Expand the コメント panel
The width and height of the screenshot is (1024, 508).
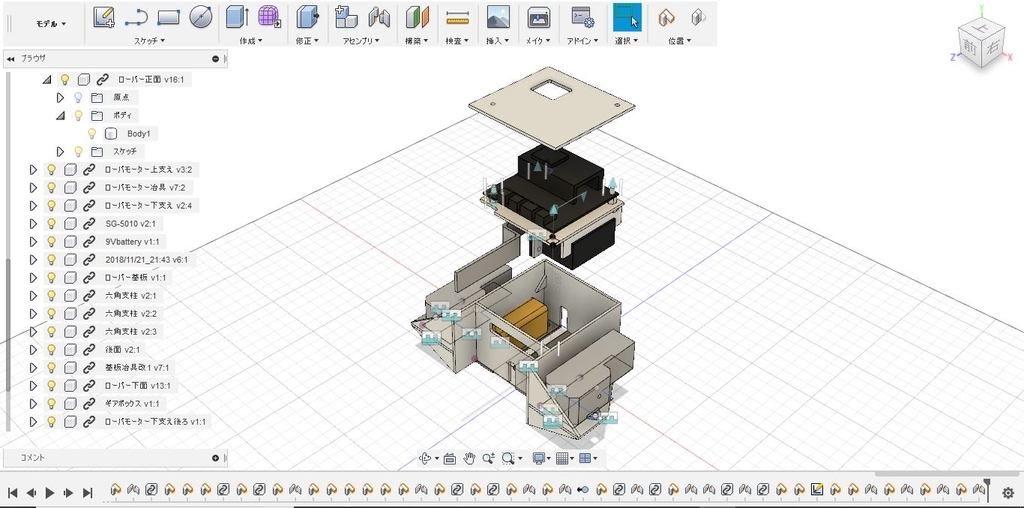[x=216, y=458]
